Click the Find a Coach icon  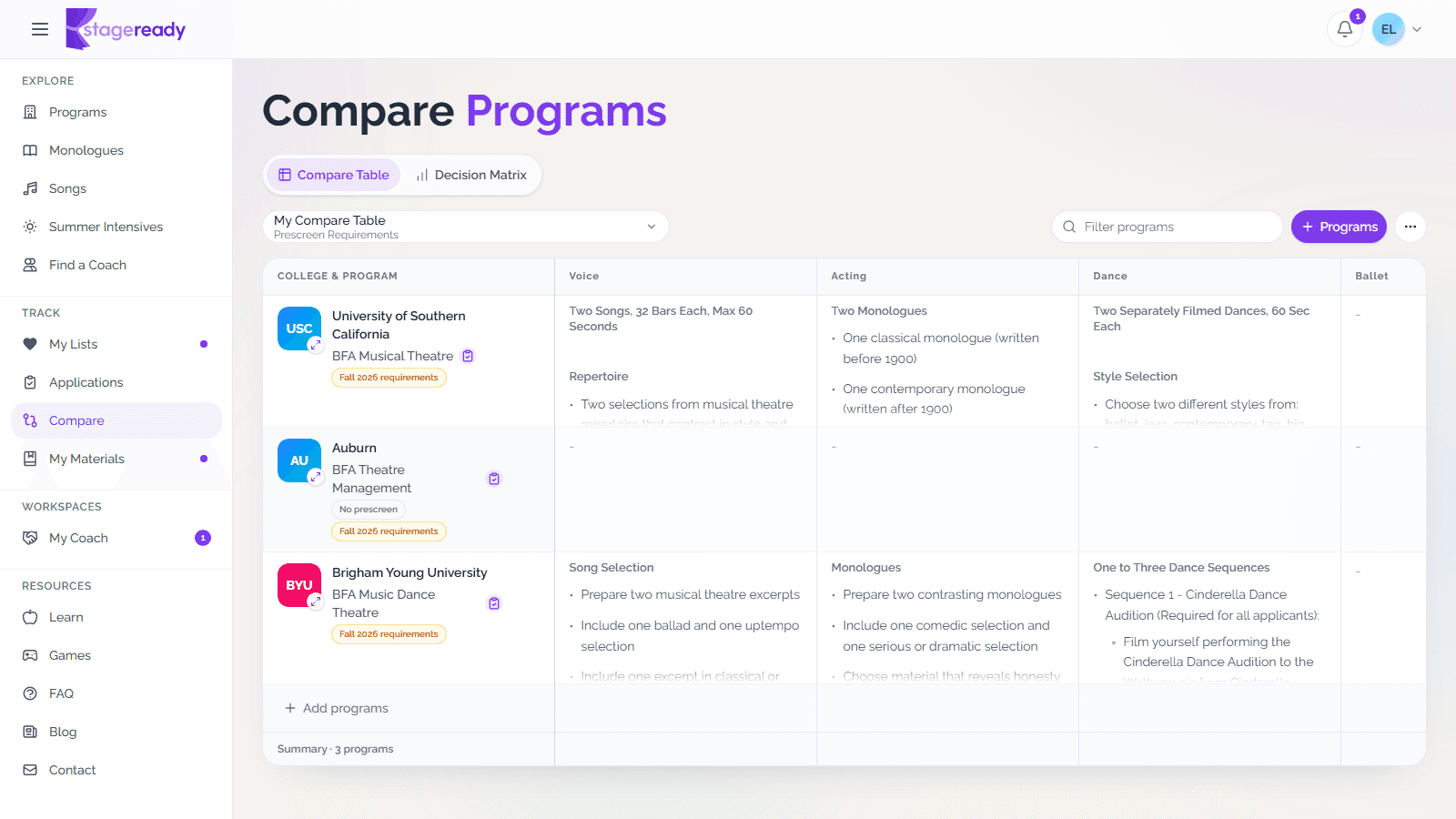point(30,265)
